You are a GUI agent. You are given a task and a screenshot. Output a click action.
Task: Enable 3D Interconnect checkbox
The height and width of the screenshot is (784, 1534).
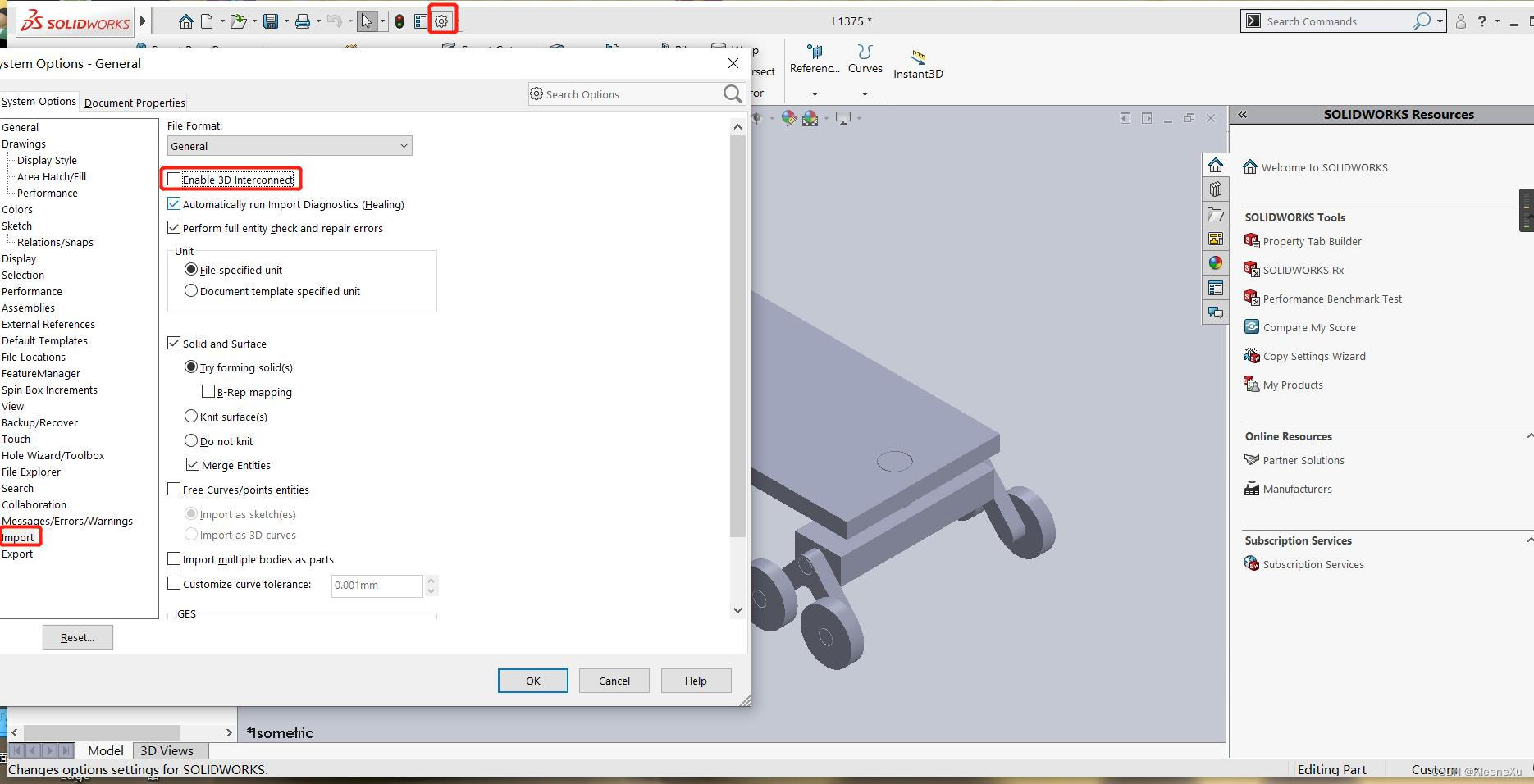click(x=174, y=179)
